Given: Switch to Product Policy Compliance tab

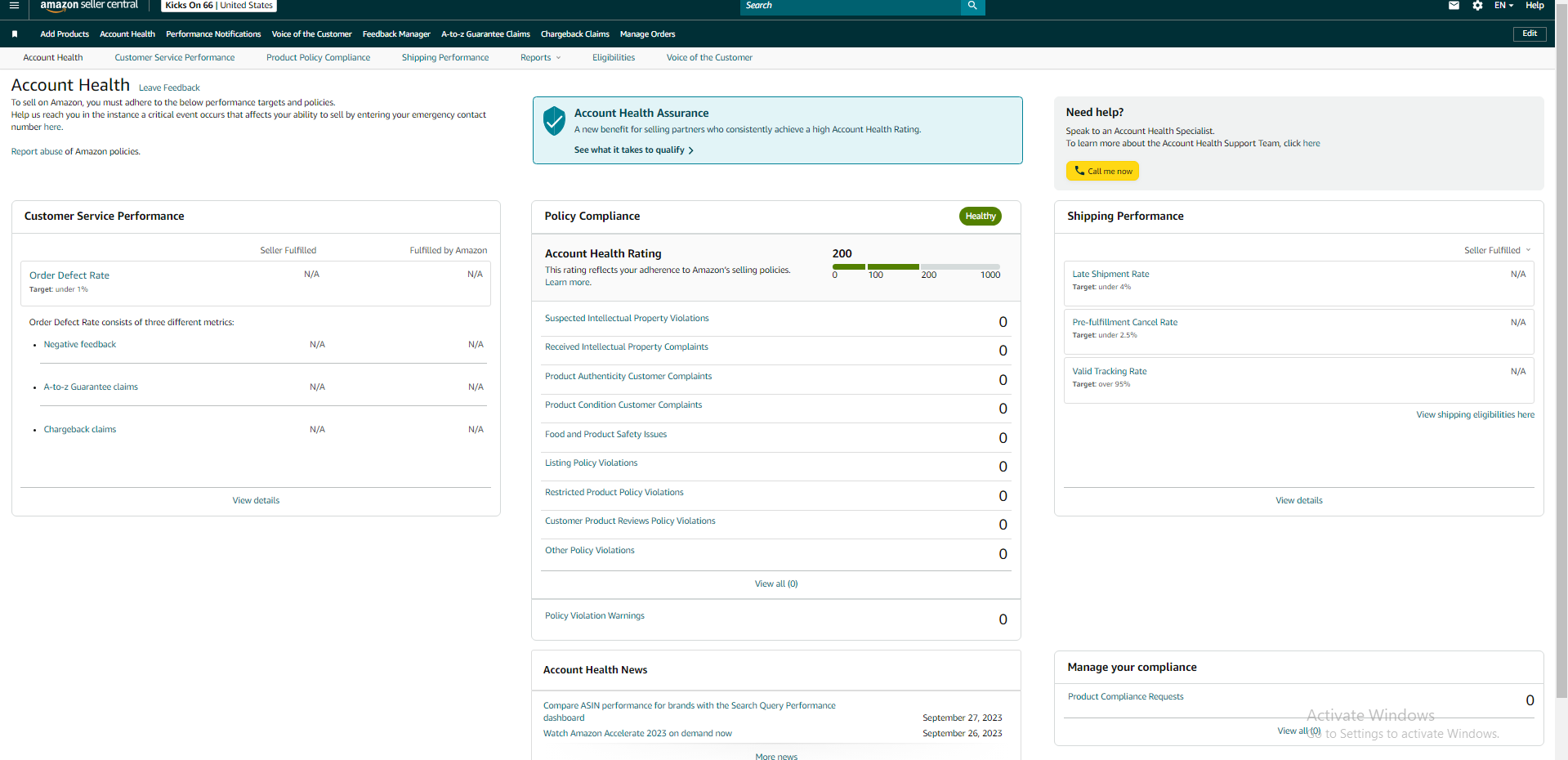Looking at the screenshot, I should (x=318, y=58).
